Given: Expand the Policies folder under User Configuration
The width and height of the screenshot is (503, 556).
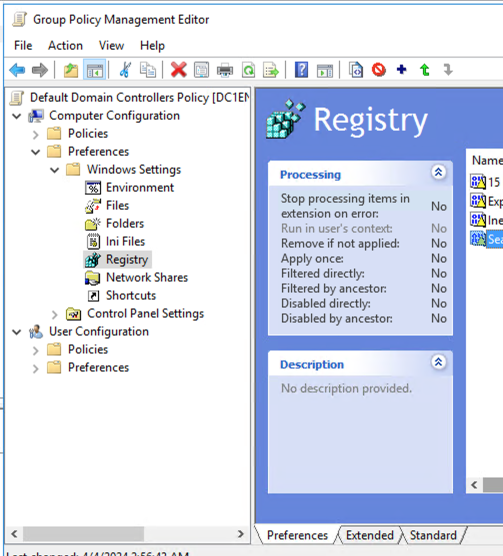Looking at the screenshot, I should pyautogui.click(x=35, y=350).
